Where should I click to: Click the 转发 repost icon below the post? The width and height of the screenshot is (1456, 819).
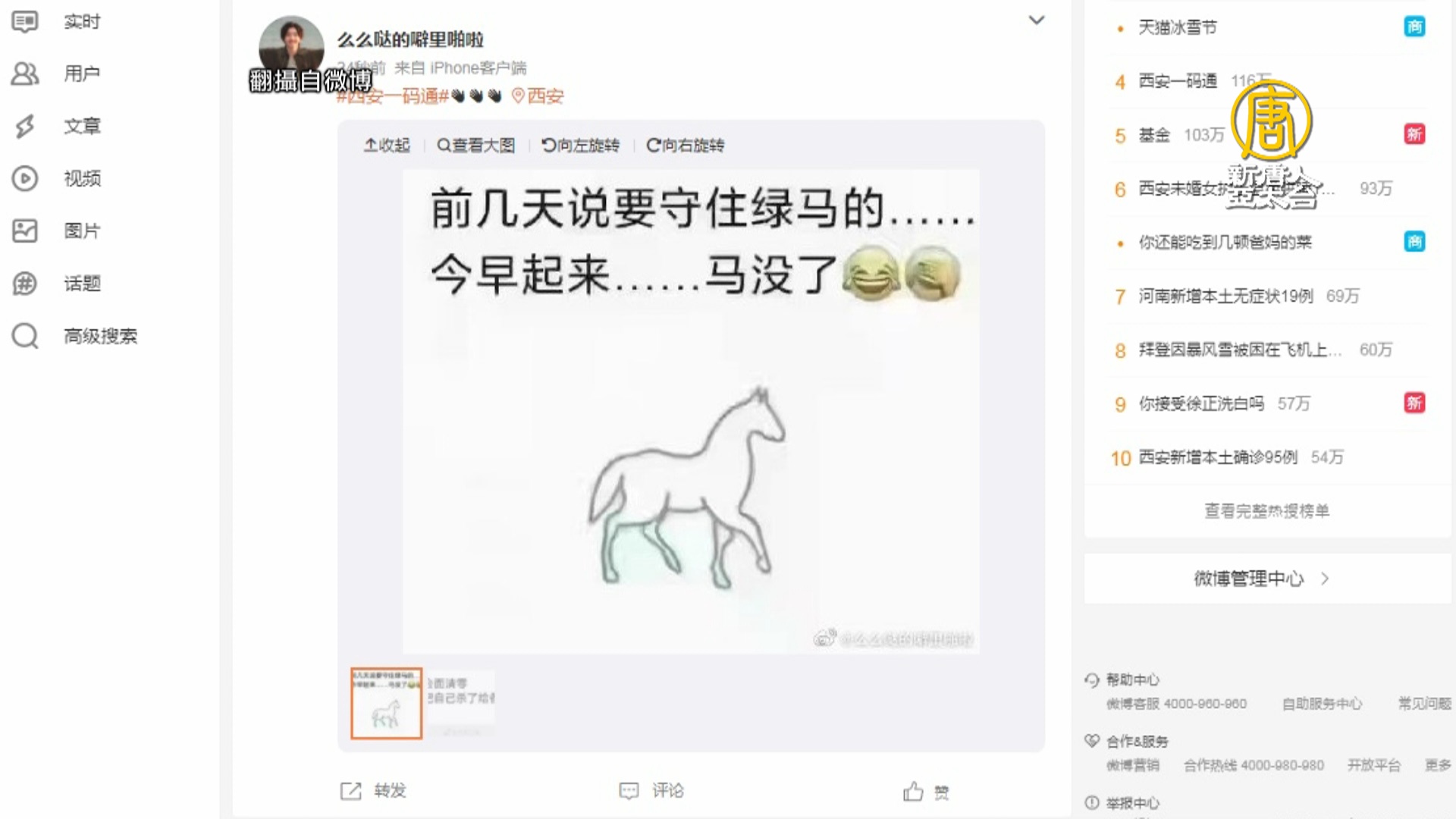click(350, 791)
